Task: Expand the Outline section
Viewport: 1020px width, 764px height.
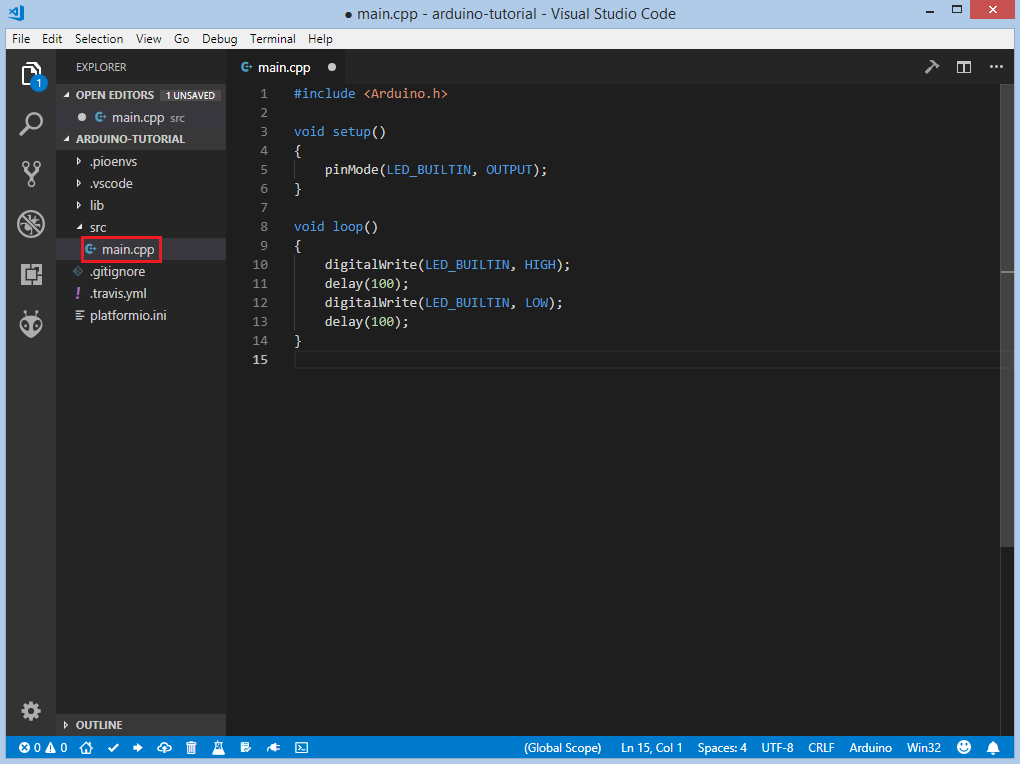Action: tap(67, 725)
